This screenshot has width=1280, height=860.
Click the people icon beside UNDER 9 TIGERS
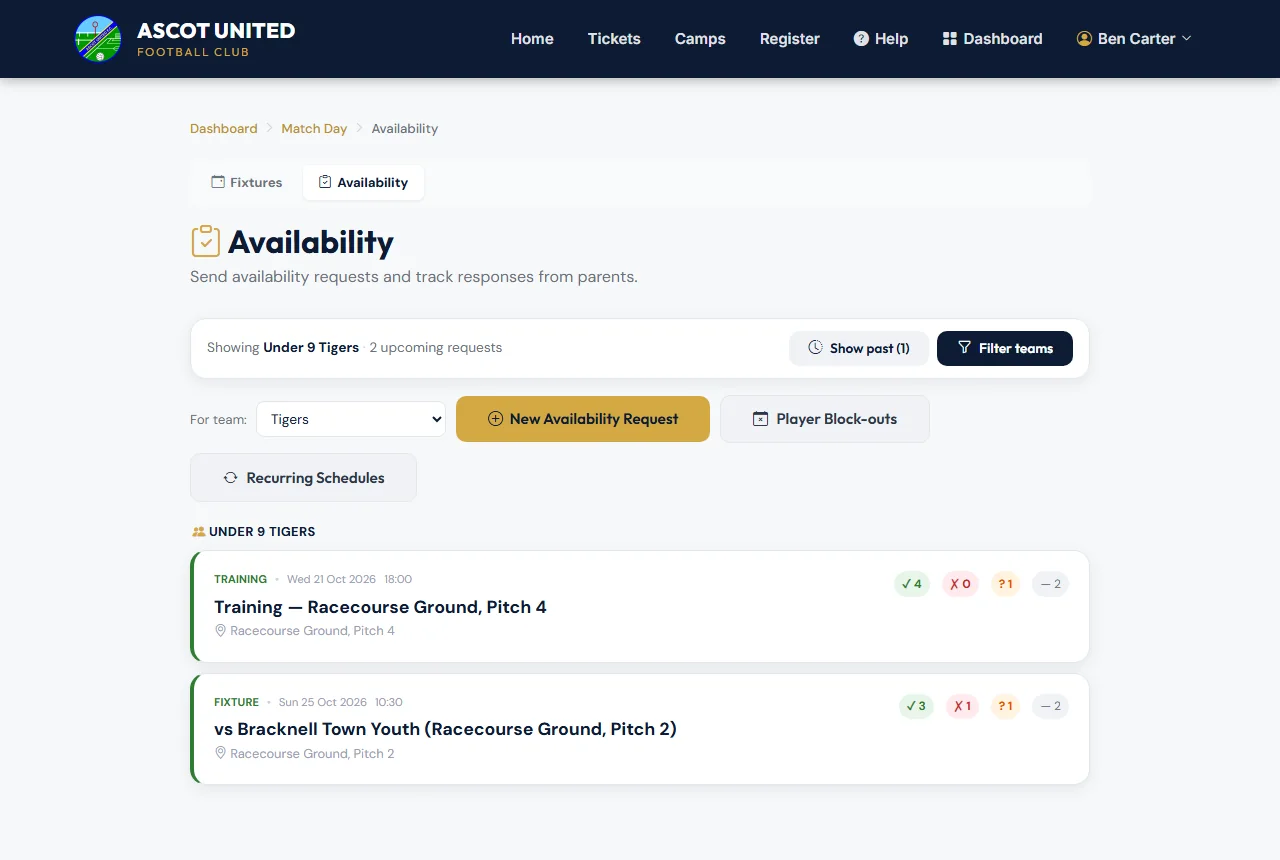tap(198, 532)
